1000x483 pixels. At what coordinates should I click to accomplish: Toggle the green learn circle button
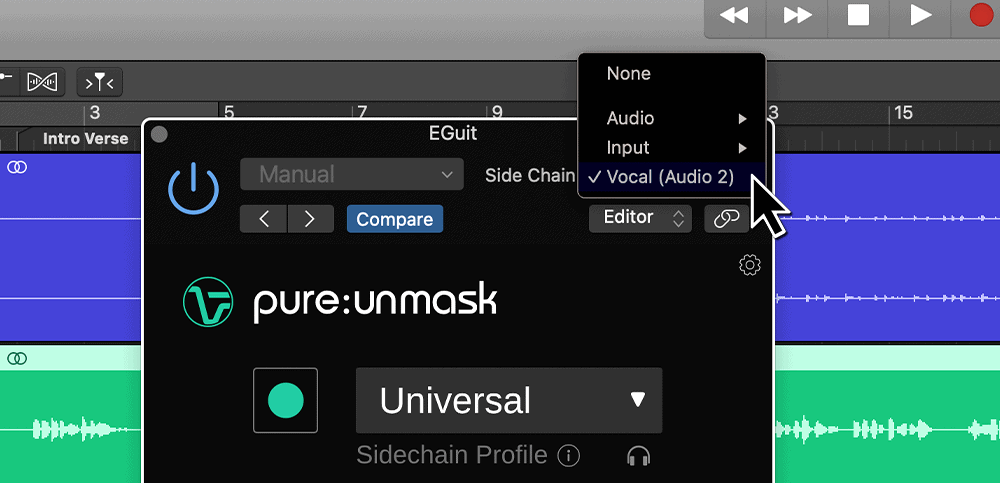(x=286, y=400)
